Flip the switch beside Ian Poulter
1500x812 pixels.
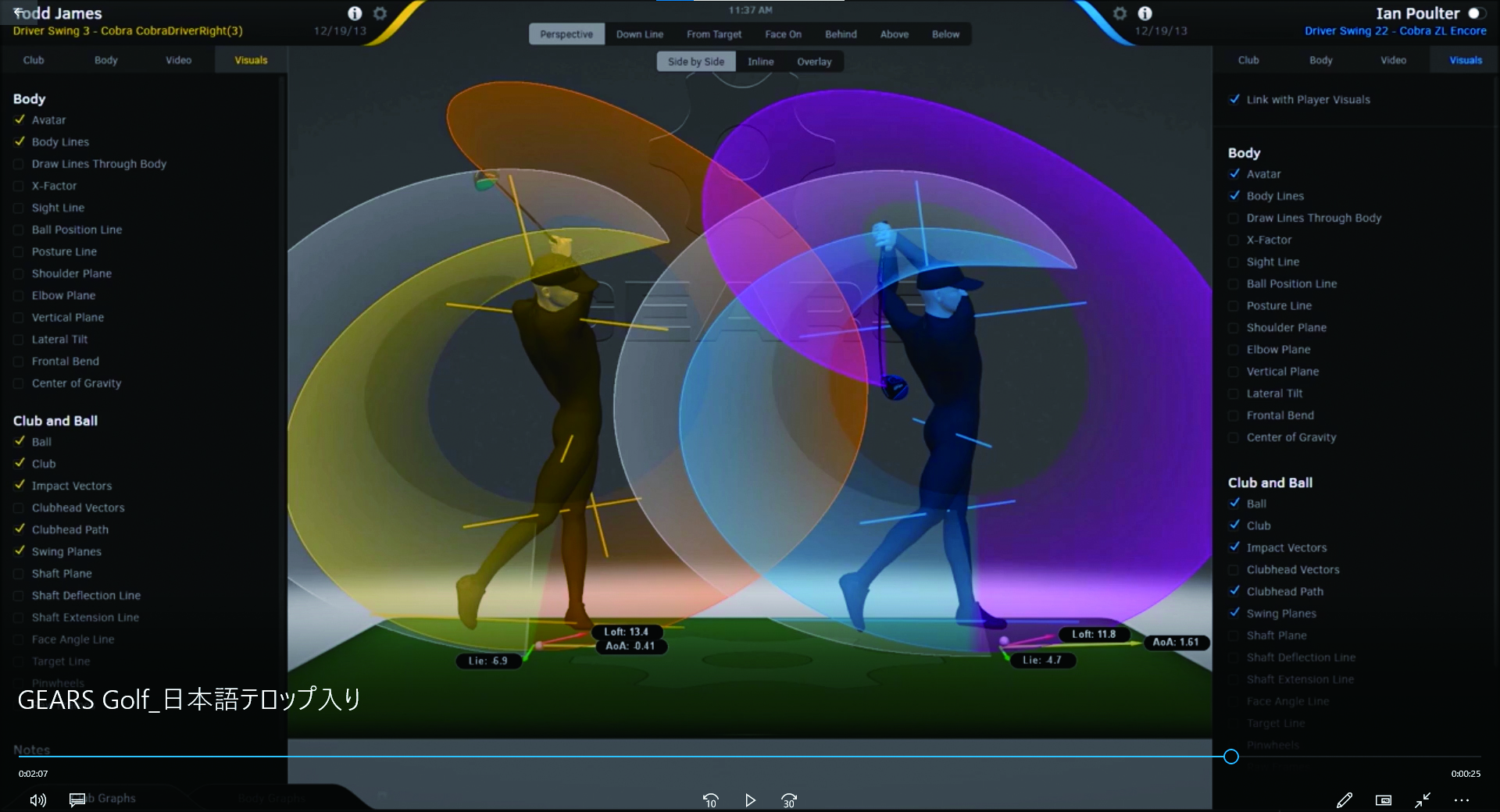tap(1476, 13)
